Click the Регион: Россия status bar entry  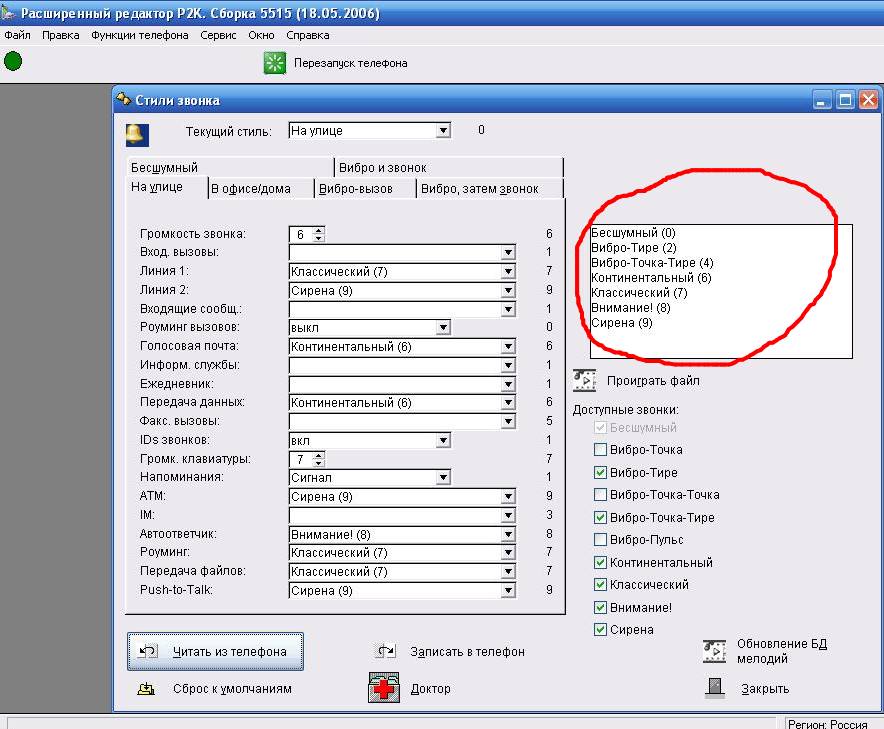[x=828, y=723]
